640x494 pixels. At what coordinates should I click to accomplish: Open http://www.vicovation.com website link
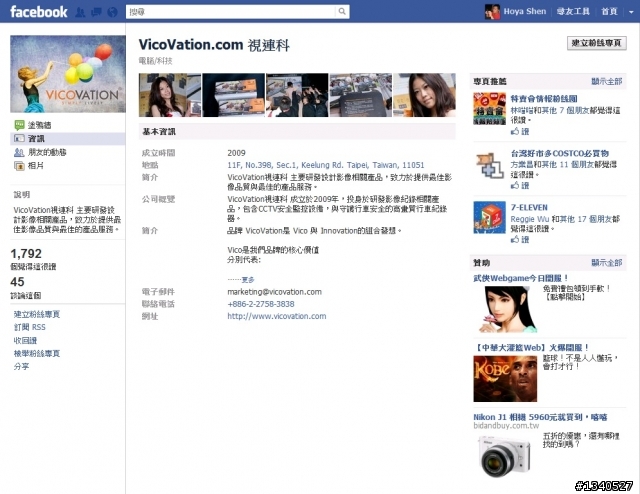click(277, 316)
